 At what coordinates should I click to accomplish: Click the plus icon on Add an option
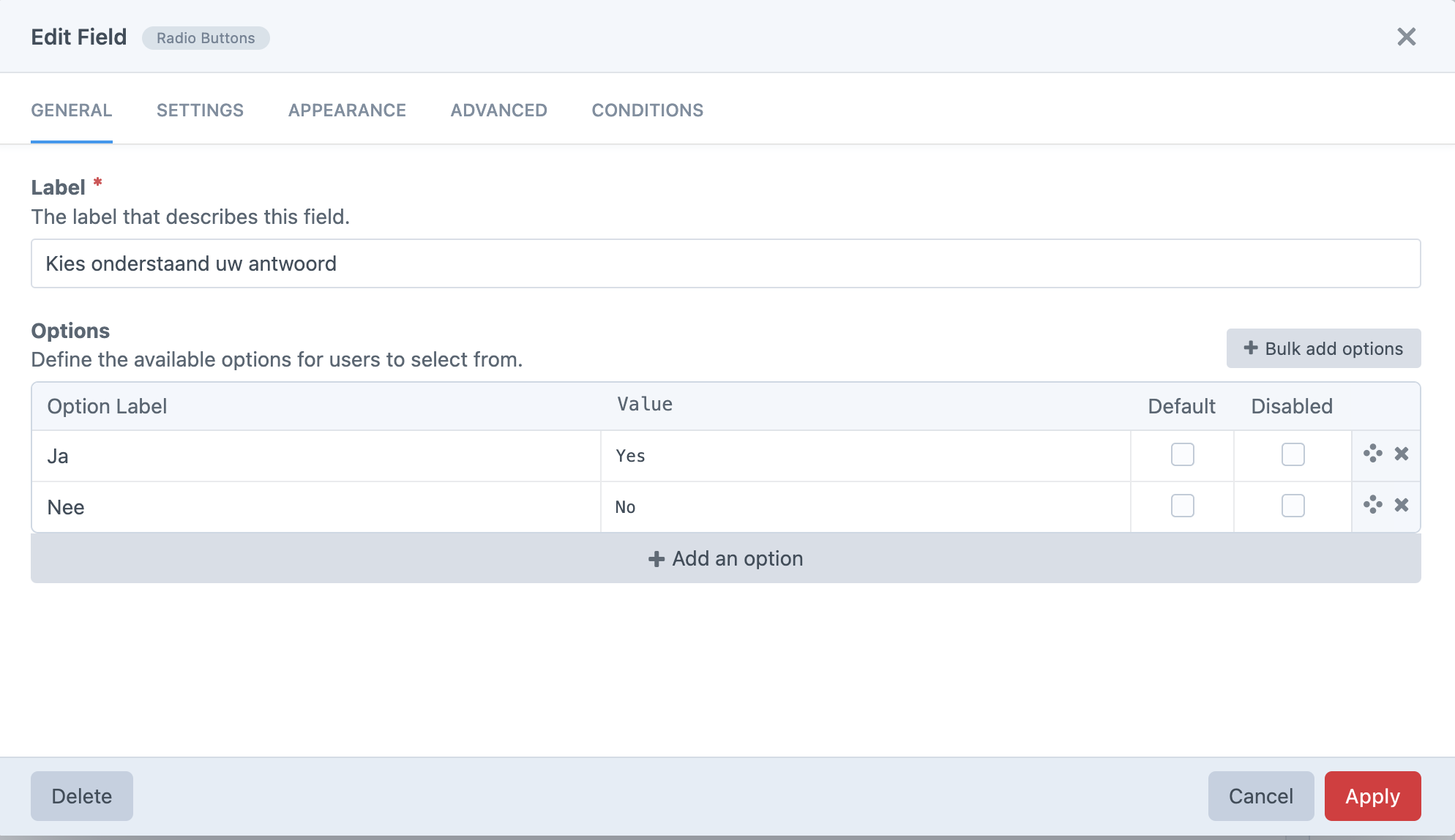(657, 558)
